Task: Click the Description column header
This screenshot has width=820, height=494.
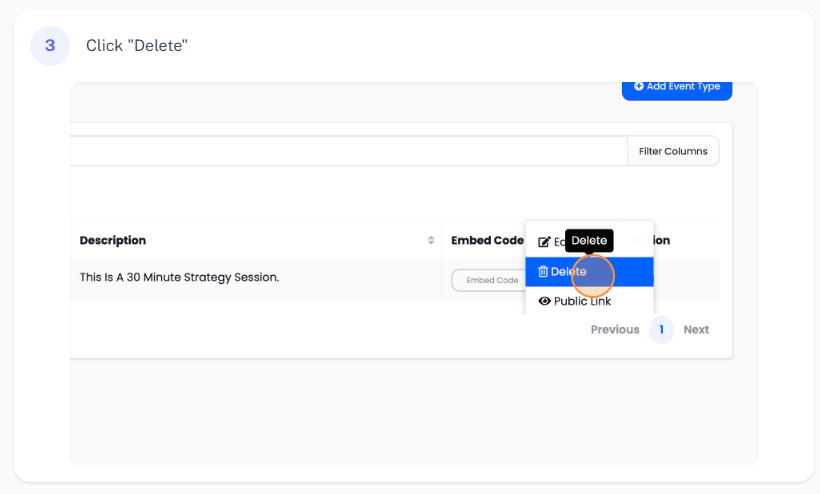Action: point(113,240)
